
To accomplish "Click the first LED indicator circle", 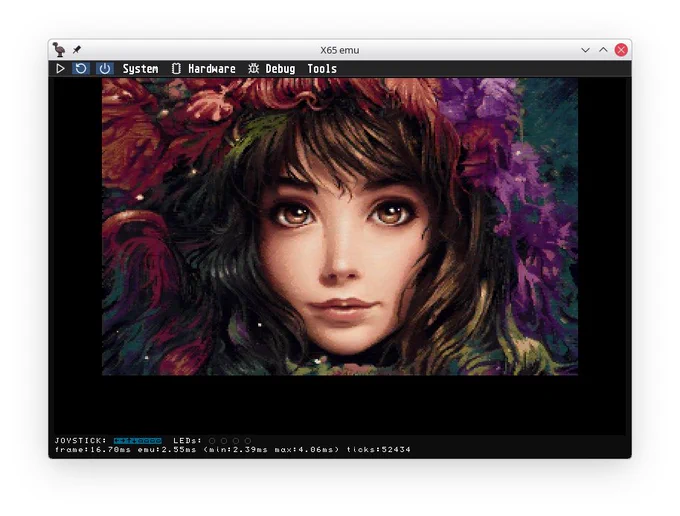I will [x=212, y=441].
